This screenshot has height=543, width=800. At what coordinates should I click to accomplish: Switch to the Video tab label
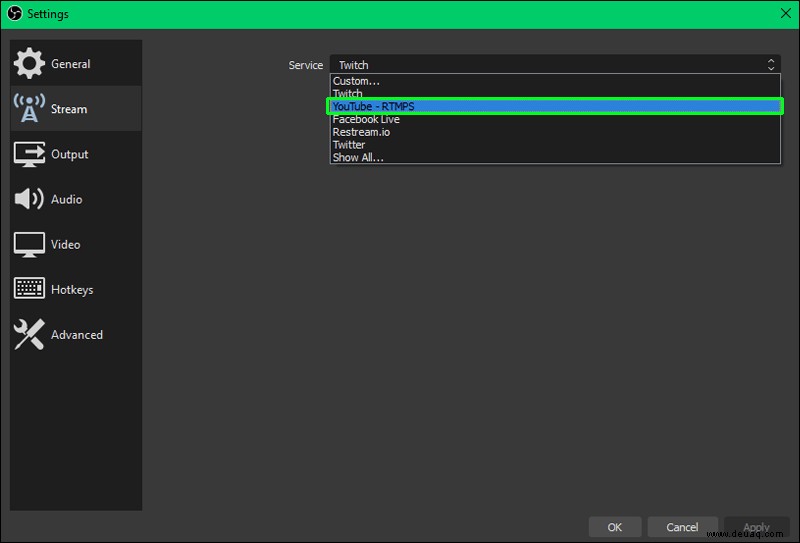[65, 244]
